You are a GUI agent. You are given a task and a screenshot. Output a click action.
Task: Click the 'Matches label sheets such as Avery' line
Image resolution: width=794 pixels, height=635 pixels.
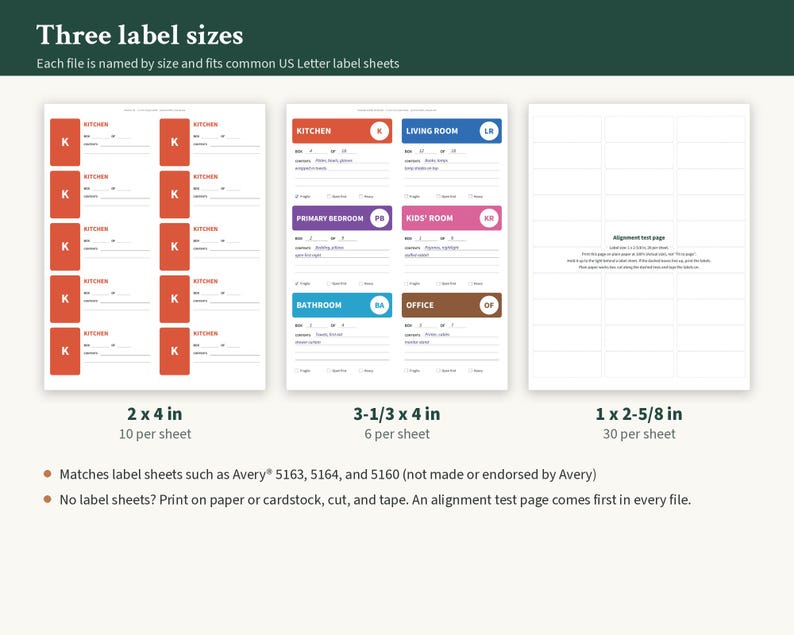point(328,474)
